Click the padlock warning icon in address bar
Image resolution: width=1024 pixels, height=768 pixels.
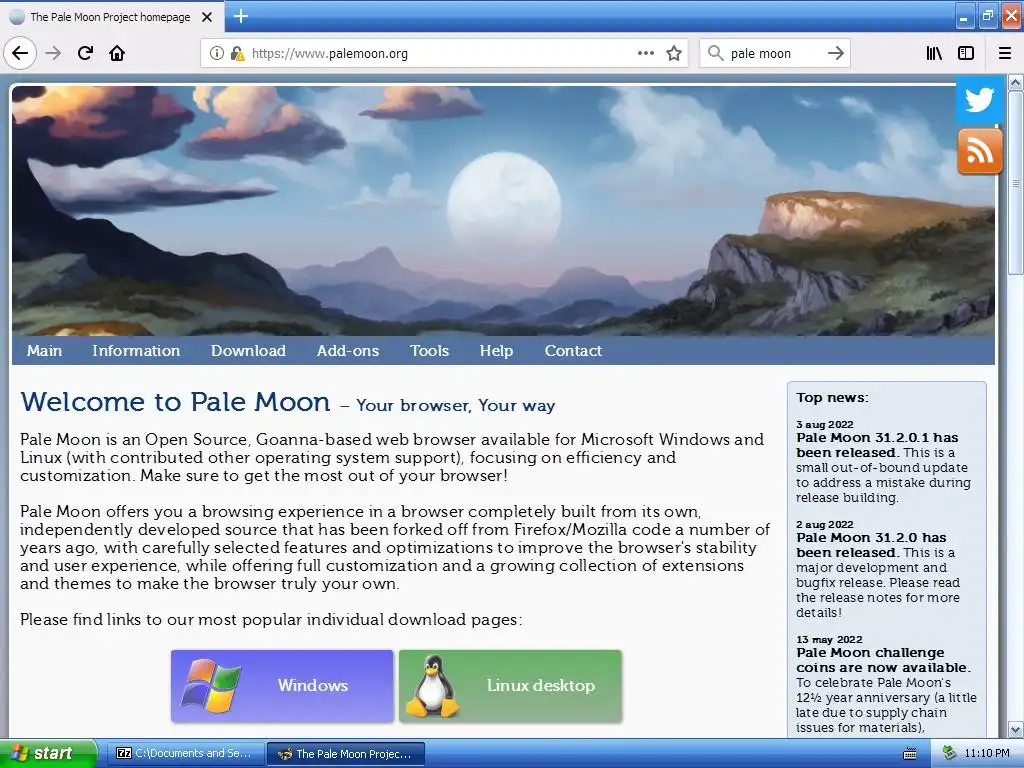[237, 54]
